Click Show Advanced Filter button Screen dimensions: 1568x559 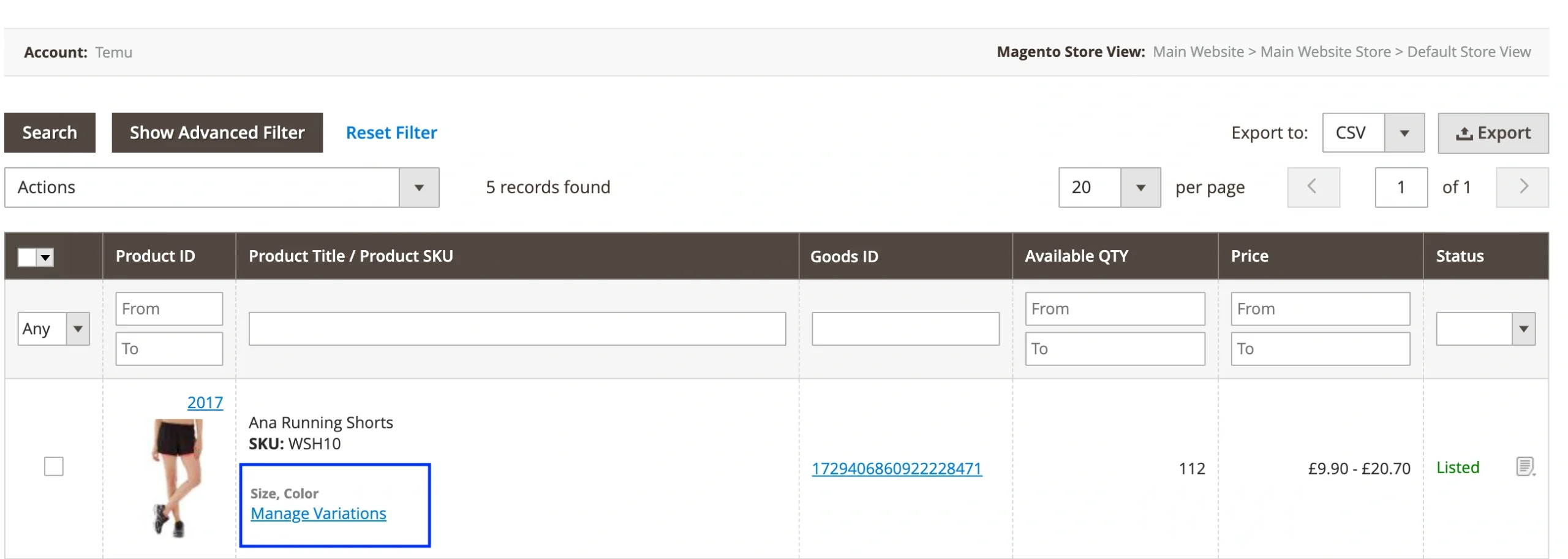click(217, 132)
